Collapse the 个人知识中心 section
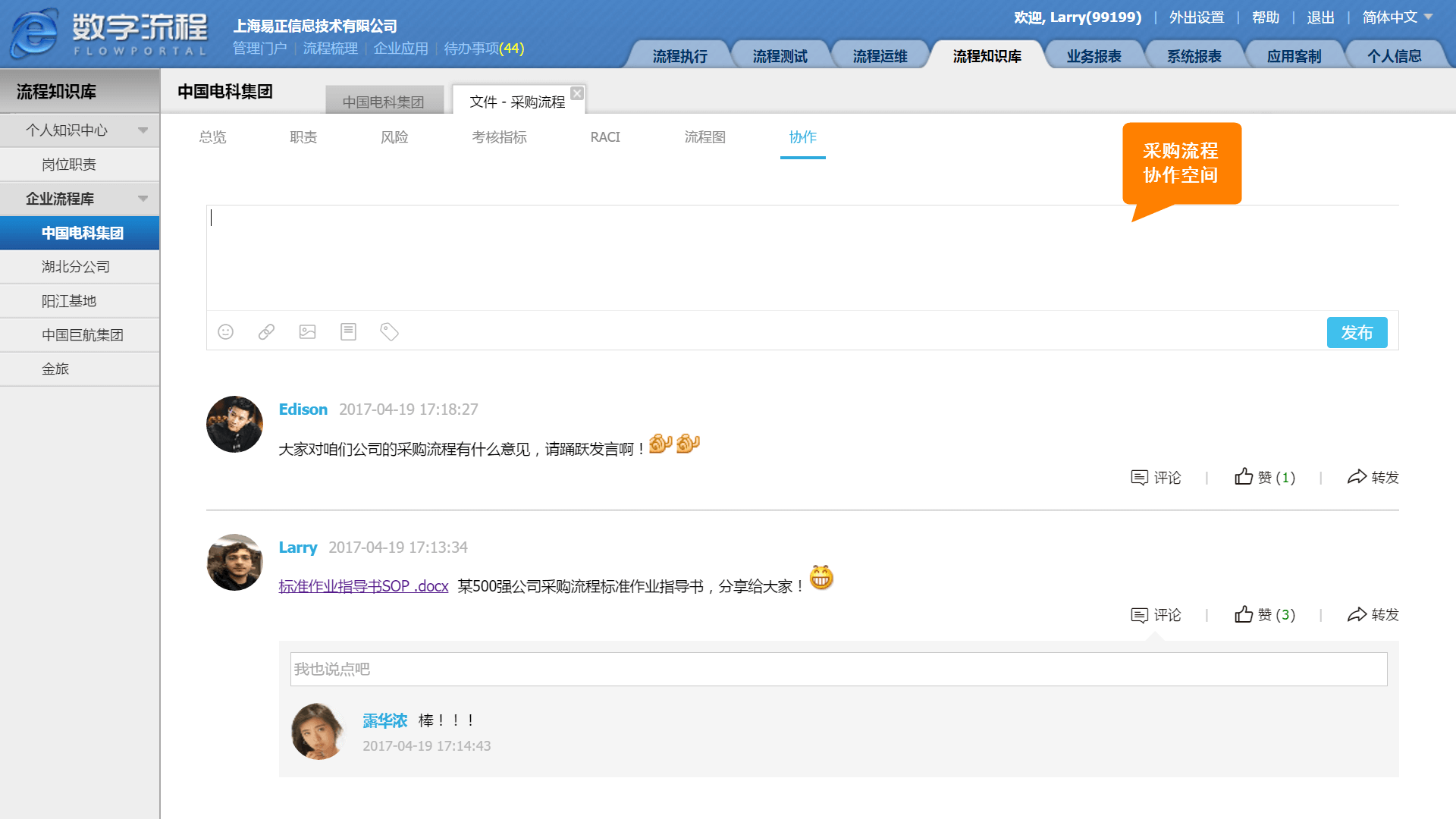Screen dimensions: 1456x819 (143, 130)
